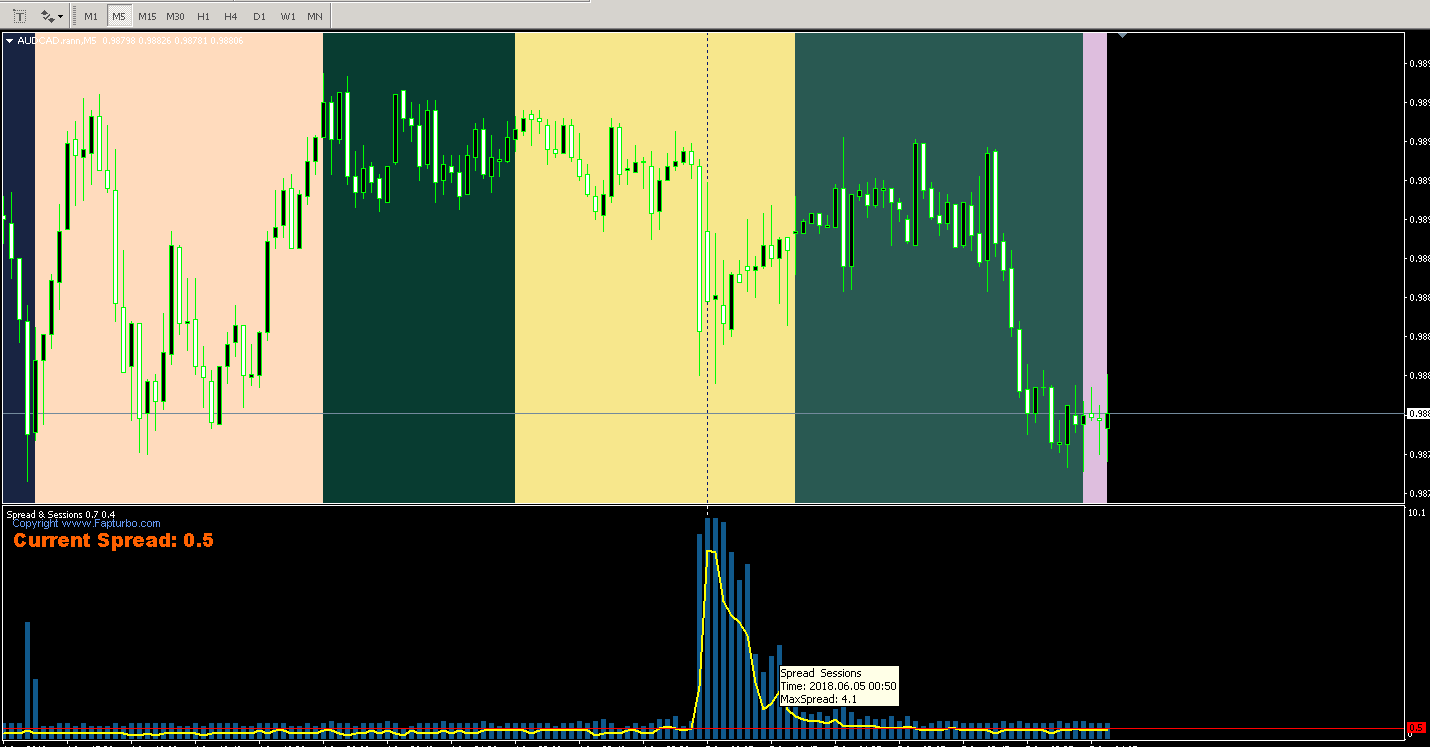The height and width of the screenshot is (747, 1430).
Task: Switch chart to D1 daily timeframe
Action: coord(259,16)
